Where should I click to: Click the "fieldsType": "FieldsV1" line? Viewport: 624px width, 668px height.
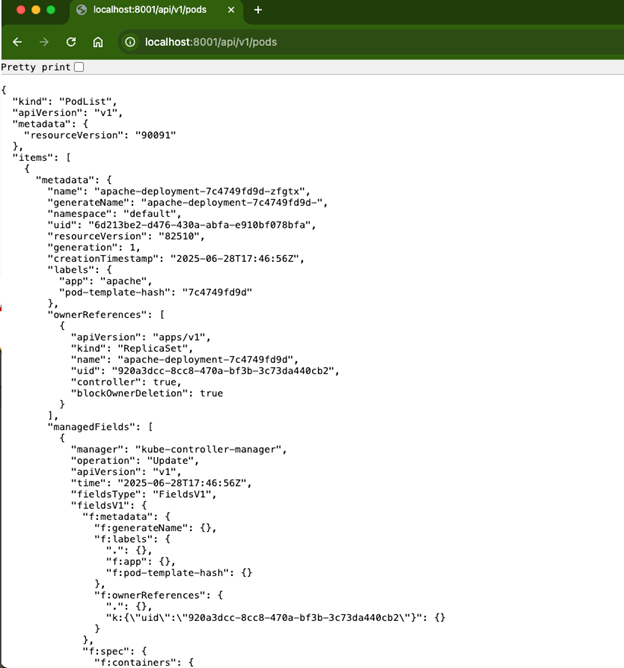144,494
